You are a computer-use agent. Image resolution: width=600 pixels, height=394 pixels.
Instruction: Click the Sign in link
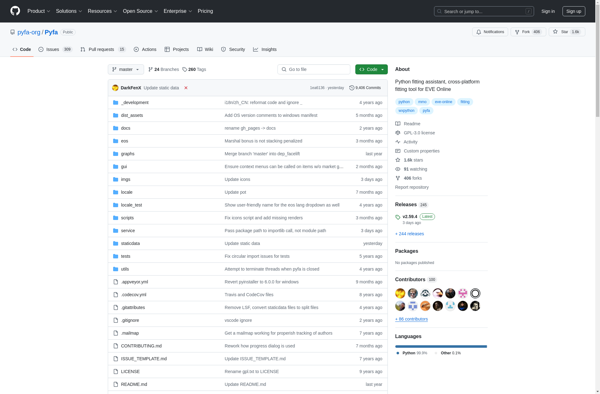pos(548,11)
